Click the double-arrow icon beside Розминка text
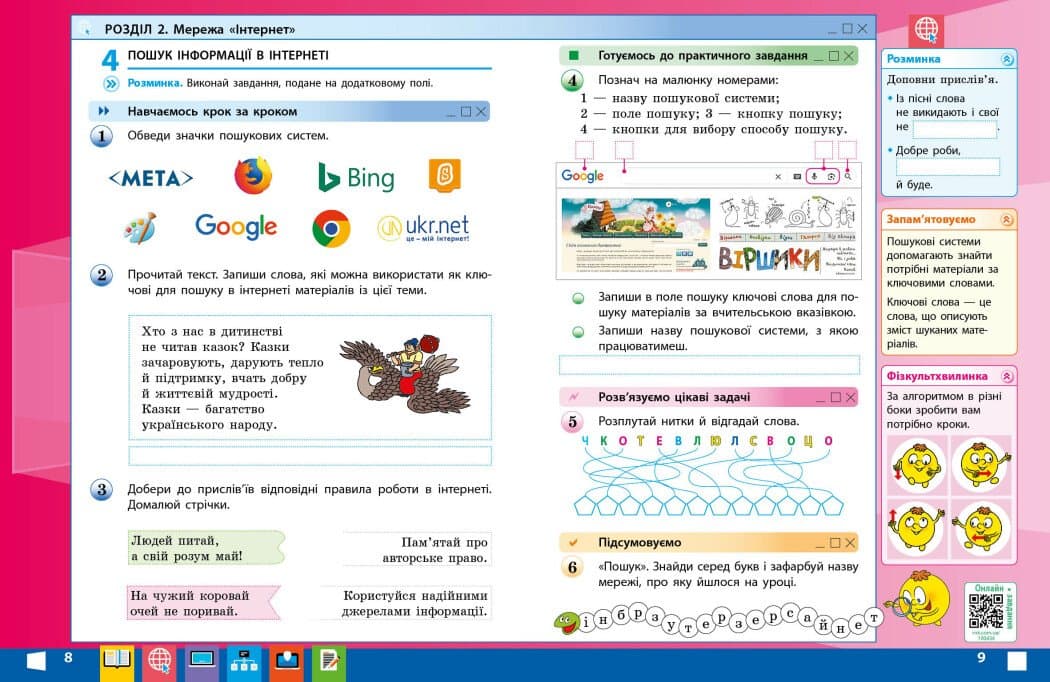 pyautogui.click(x=111, y=84)
